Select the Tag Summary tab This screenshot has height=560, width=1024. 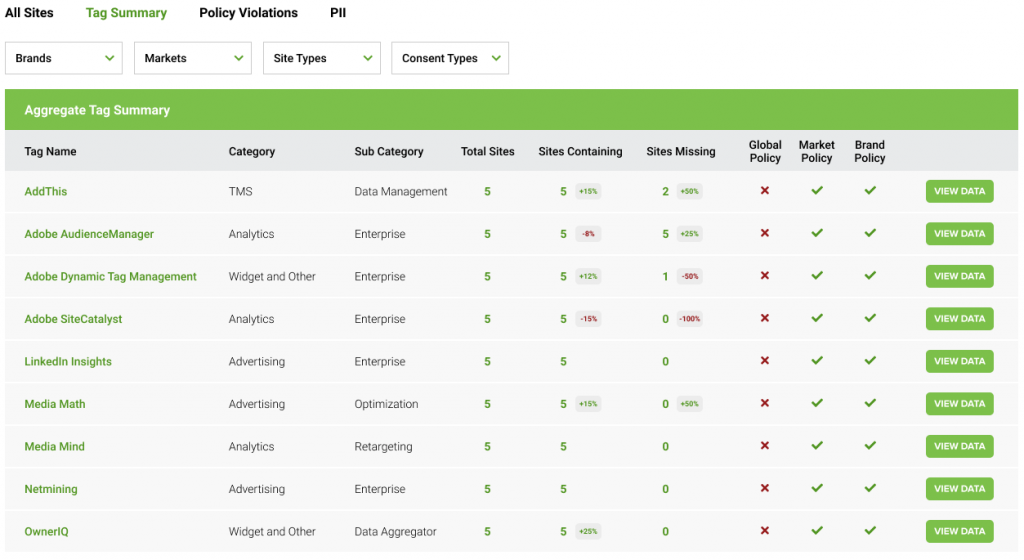point(126,12)
